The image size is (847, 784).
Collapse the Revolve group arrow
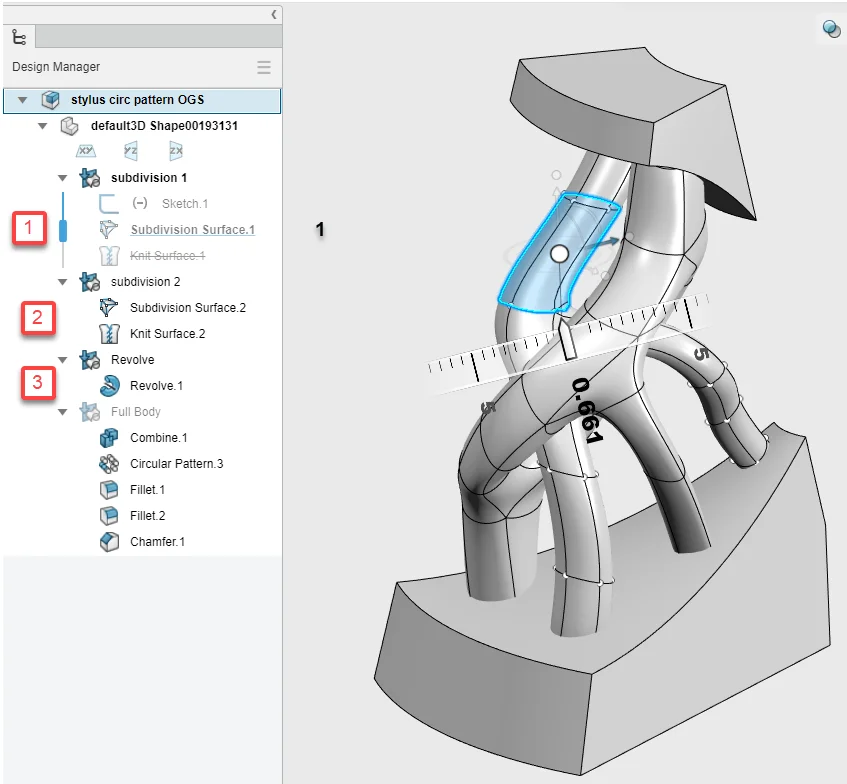click(x=63, y=360)
